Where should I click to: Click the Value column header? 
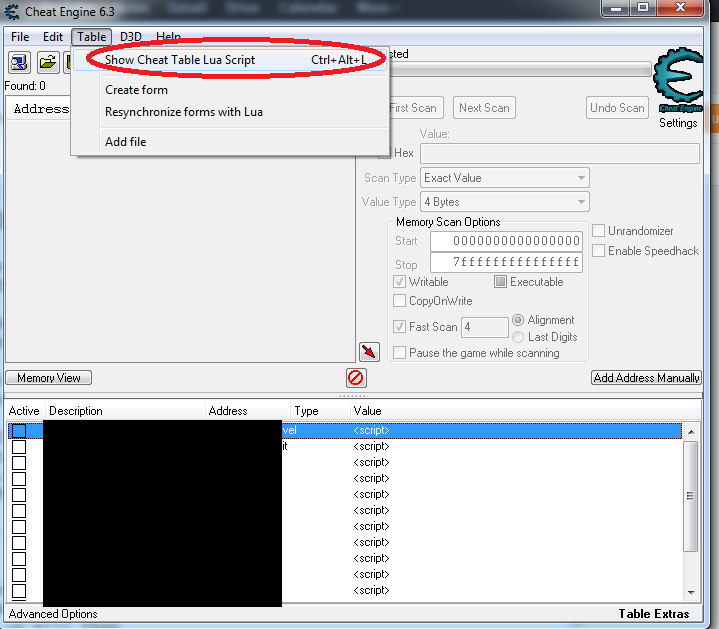[x=525, y=411]
